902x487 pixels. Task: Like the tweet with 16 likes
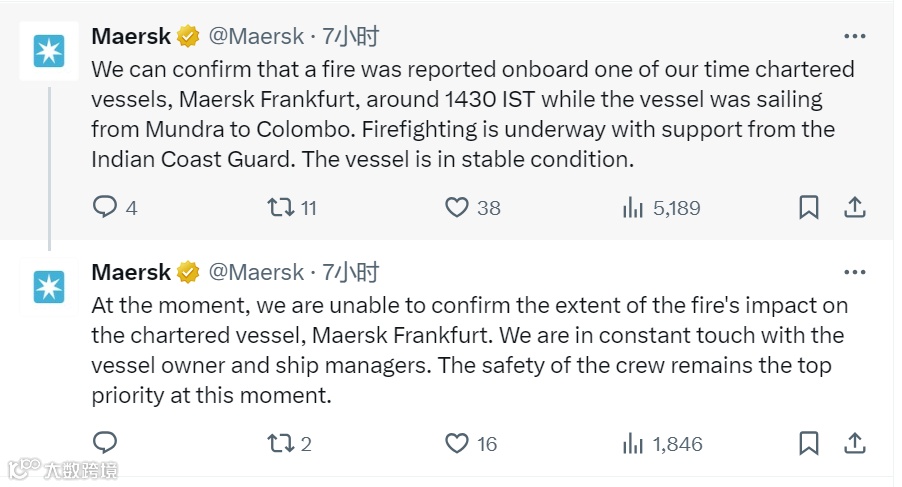pyautogui.click(x=457, y=443)
